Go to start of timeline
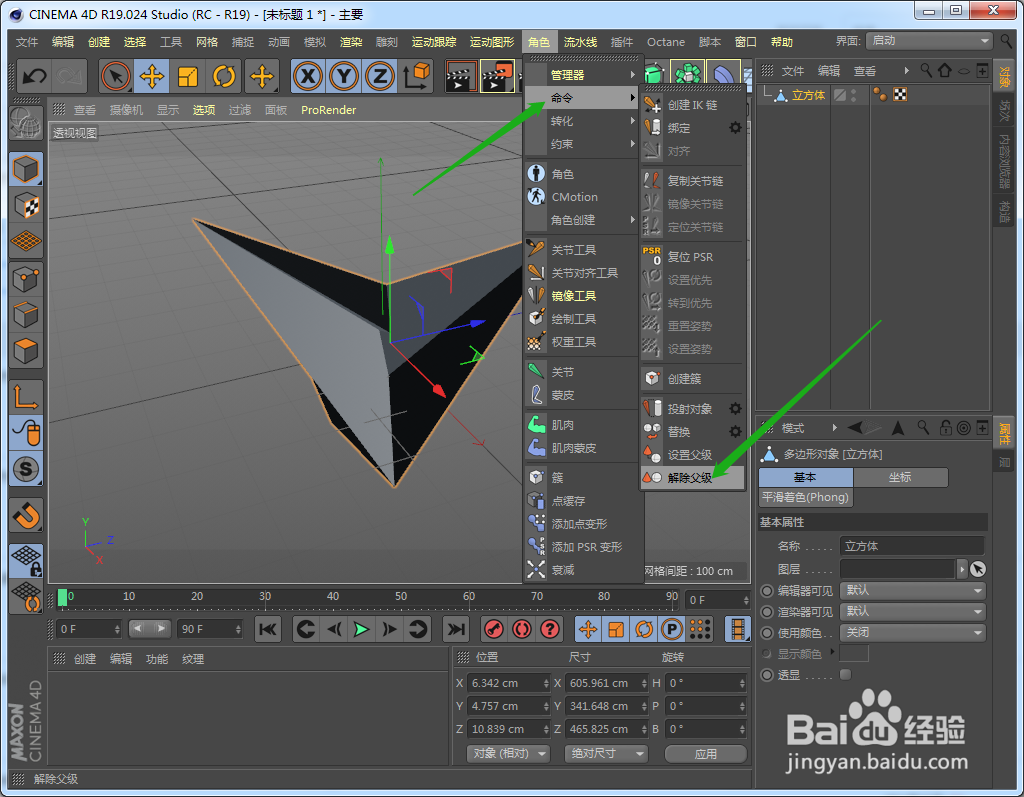Screen dimensions: 1024x797 pos(268,629)
